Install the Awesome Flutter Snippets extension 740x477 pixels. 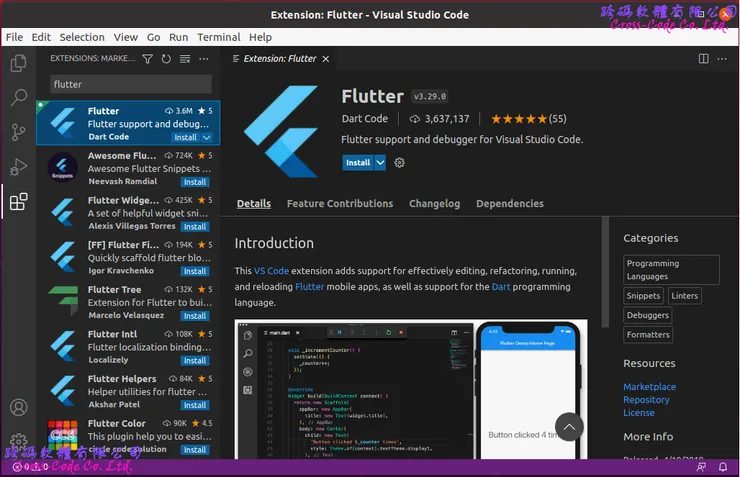coord(195,182)
